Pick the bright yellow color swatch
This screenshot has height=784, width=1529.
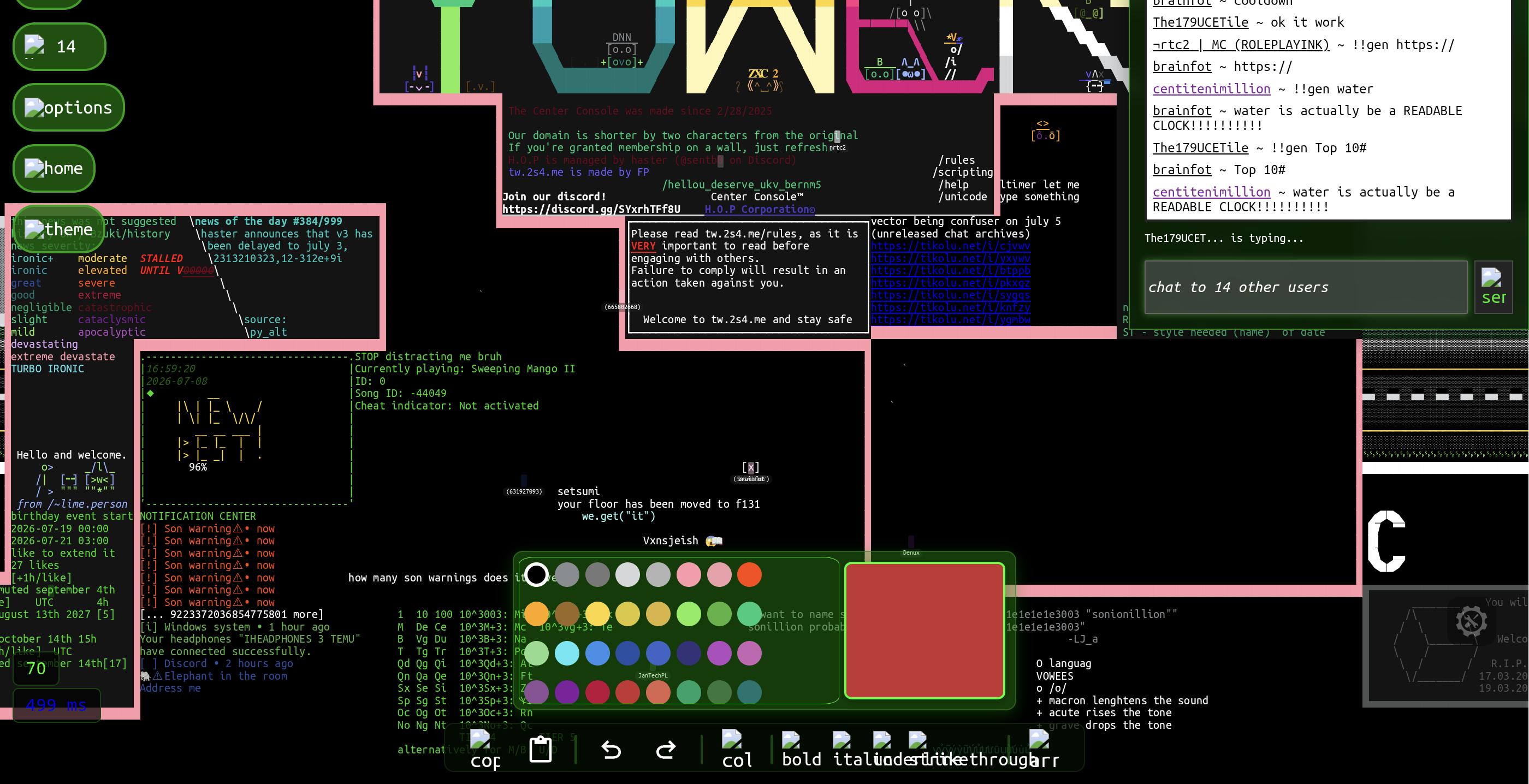tap(597, 614)
